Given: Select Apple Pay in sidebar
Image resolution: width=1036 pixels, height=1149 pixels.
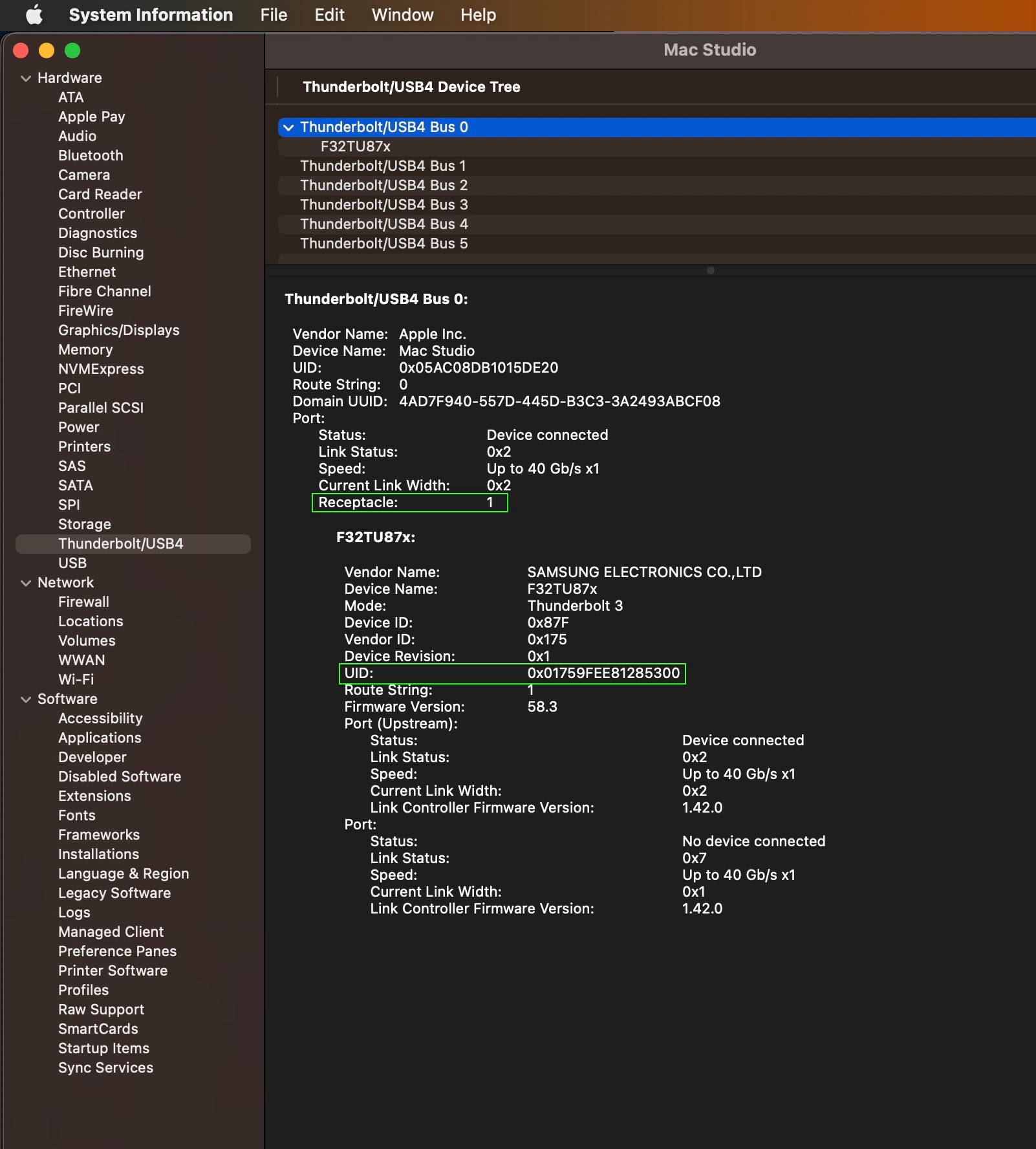Looking at the screenshot, I should (91, 116).
